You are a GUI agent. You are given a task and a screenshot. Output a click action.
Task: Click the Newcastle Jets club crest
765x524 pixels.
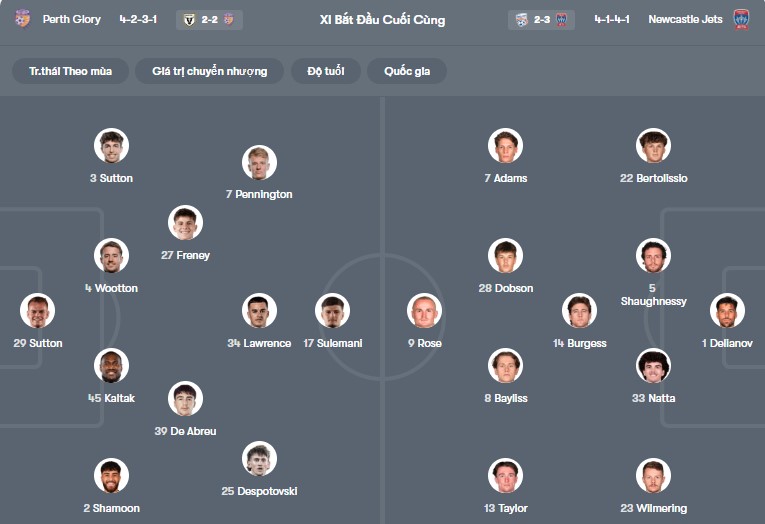741,19
